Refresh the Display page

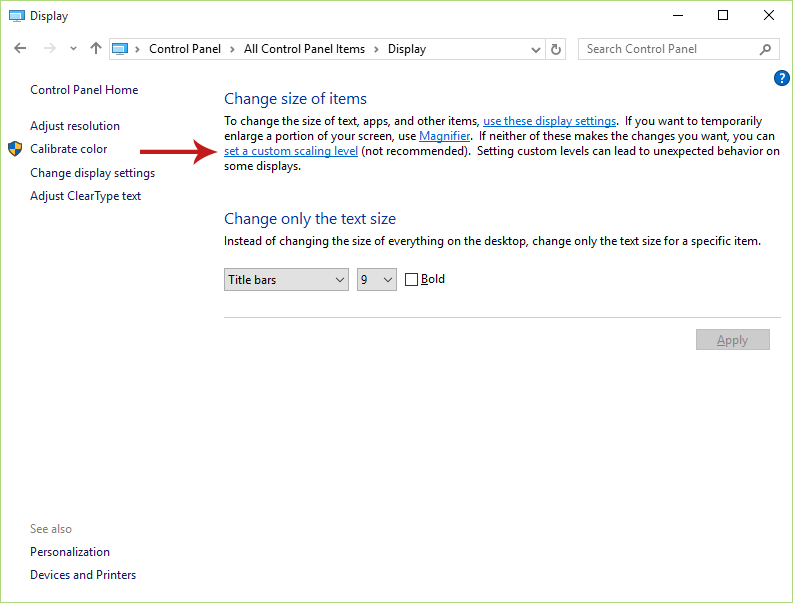point(555,49)
